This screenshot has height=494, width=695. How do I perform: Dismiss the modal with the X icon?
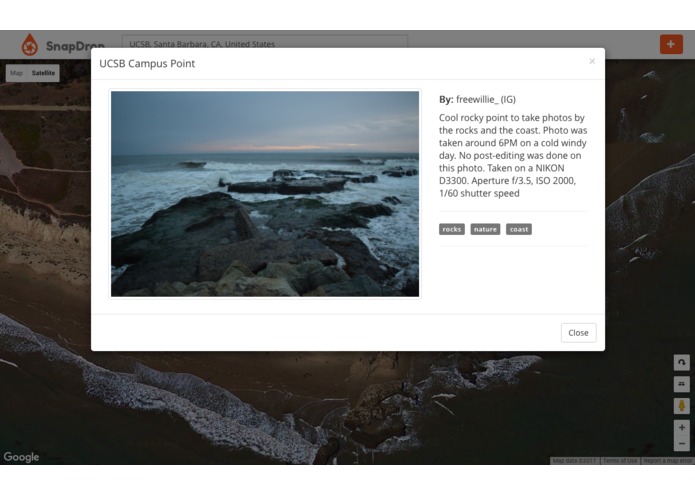coord(592,62)
